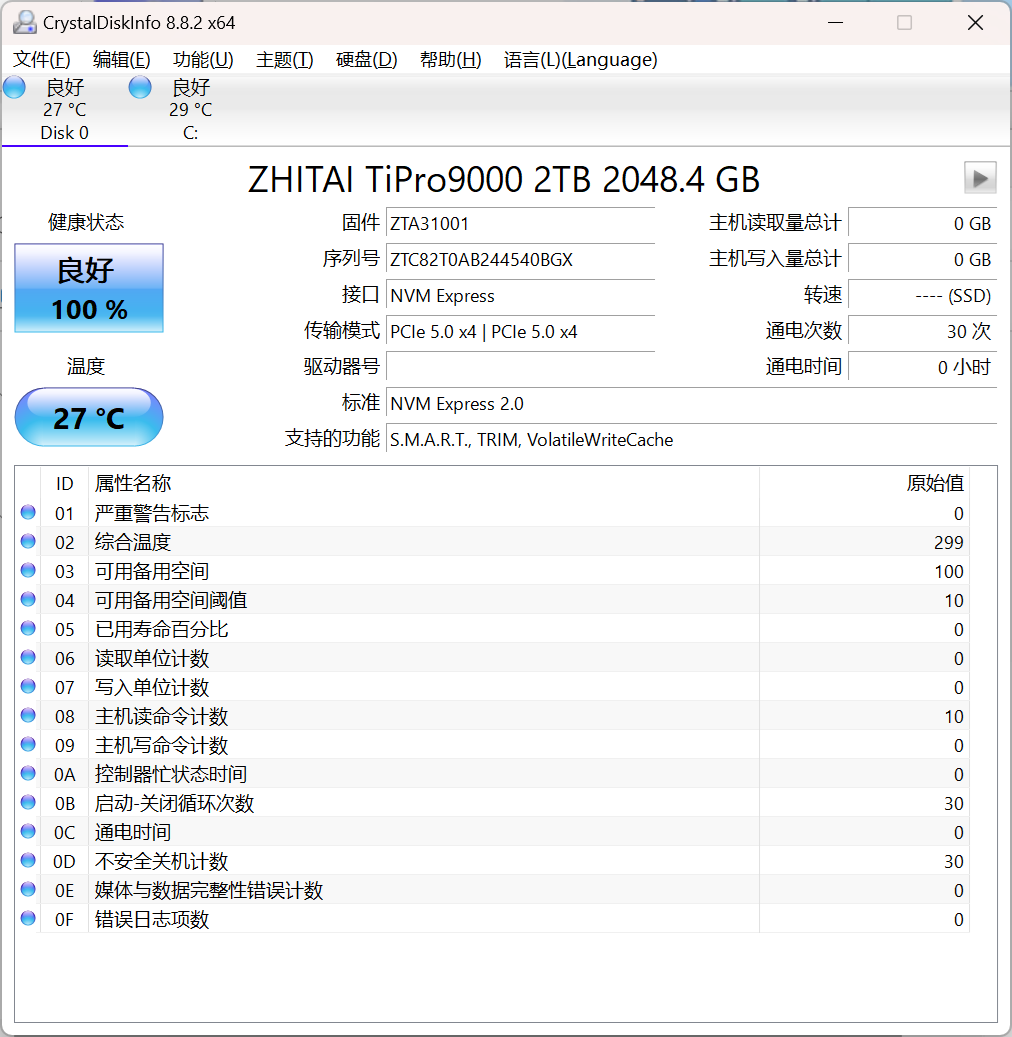Screen dimensions: 1012x1037
Task: Close the CrystalDiskInfo window
Action: [x=975, y=22]
